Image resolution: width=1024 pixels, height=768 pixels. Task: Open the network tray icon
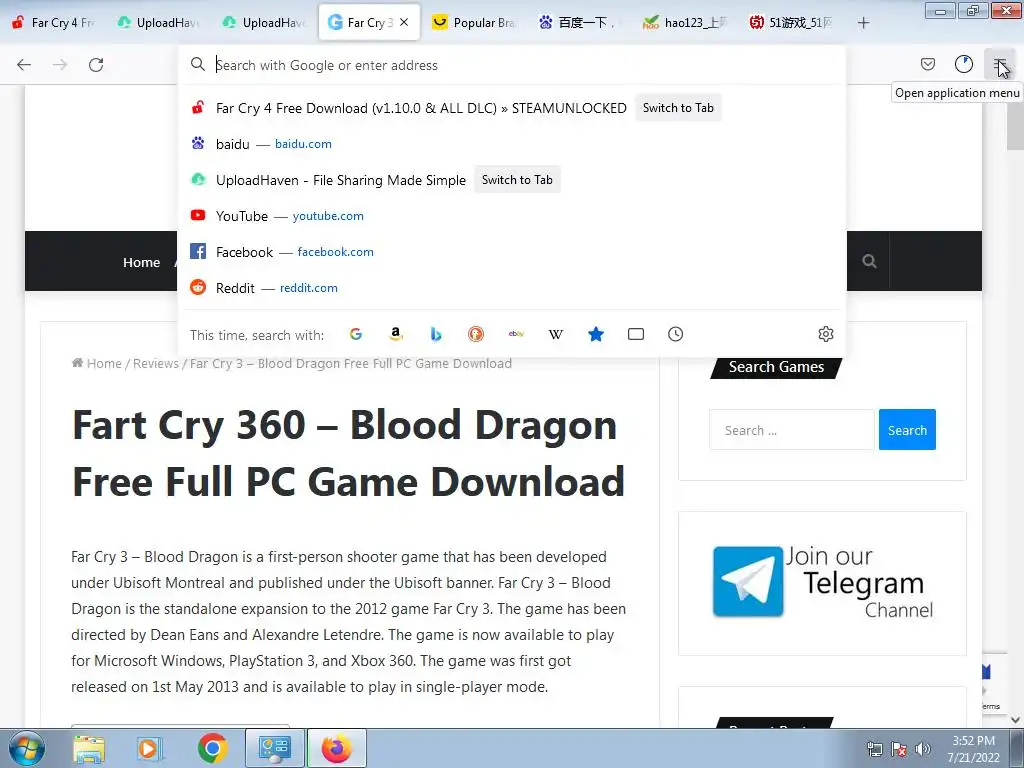click(x=874, y=749)
